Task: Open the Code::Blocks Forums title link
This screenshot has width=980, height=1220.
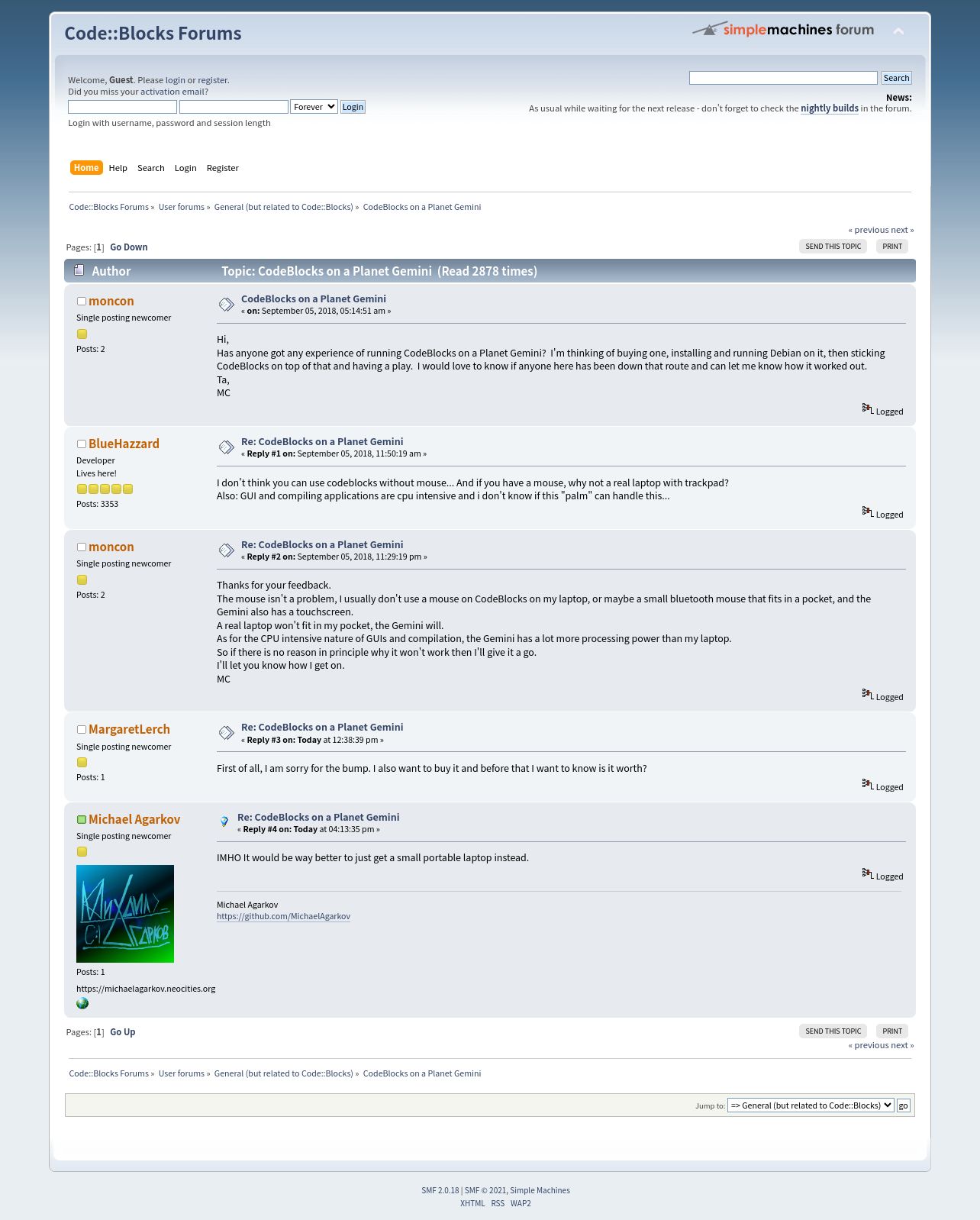Action: (x=153, y=34)
